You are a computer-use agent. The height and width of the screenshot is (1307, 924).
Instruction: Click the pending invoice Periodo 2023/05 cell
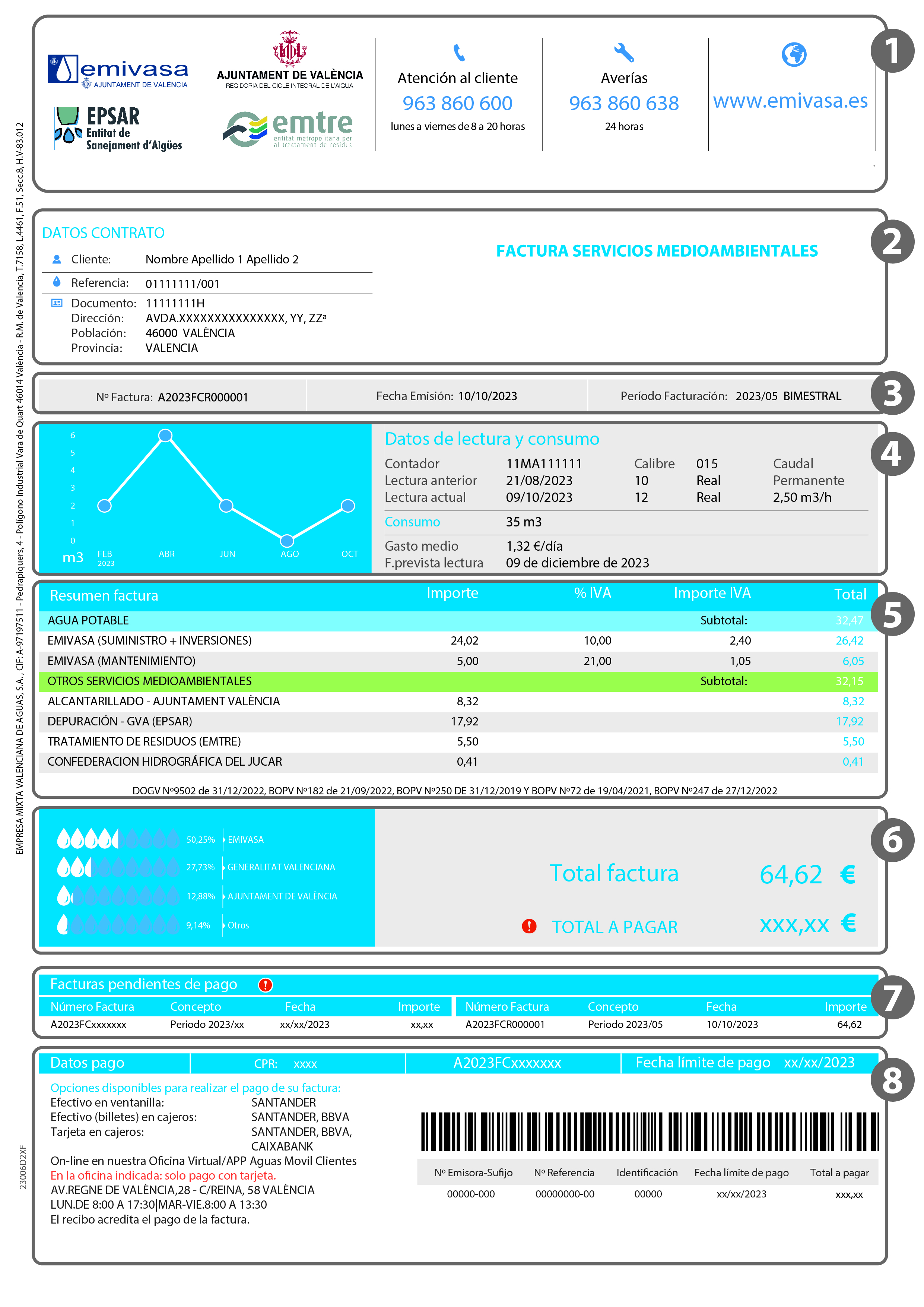(625, 1025)
